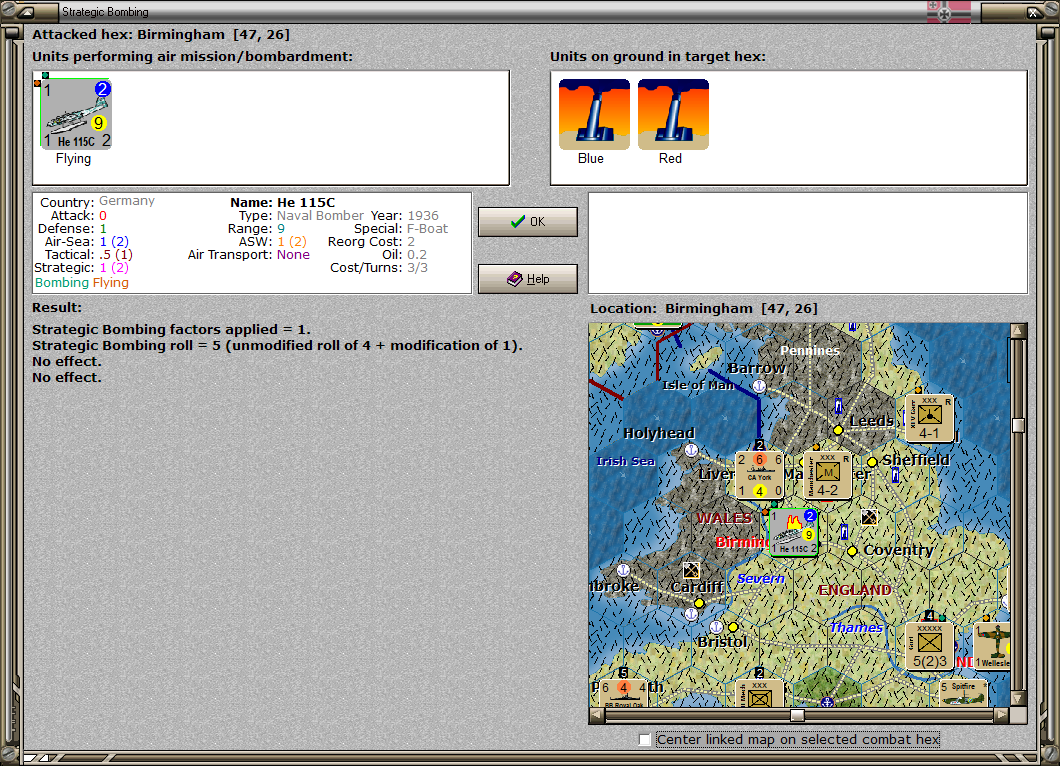Select the 4-1 territorial unit near Leeds
Screen dimensions: 1060x766
(930, 418)
